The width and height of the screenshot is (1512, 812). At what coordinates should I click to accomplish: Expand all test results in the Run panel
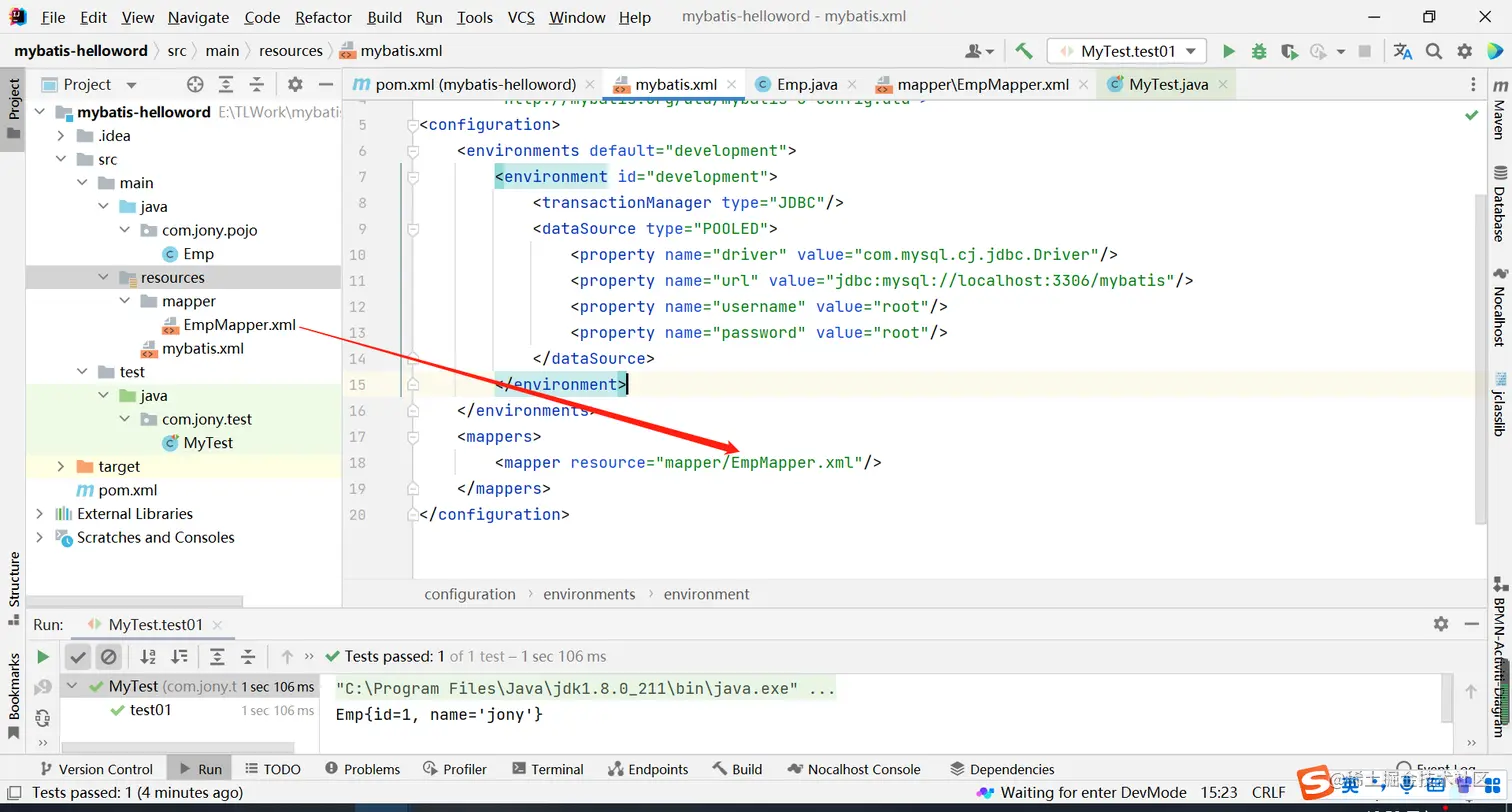pos(217,657)
